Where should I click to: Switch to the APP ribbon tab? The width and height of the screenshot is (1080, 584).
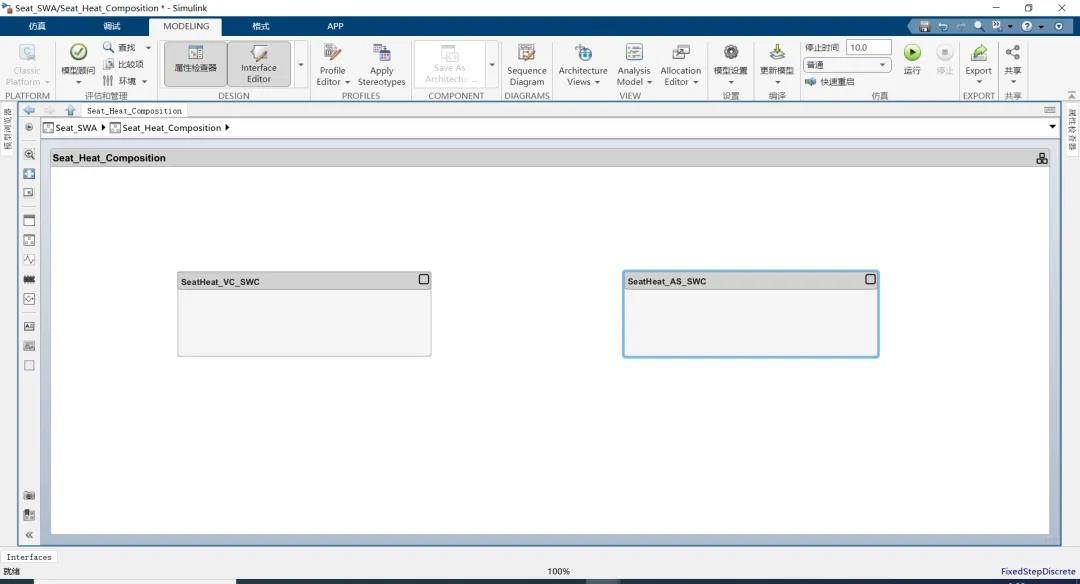335,26
